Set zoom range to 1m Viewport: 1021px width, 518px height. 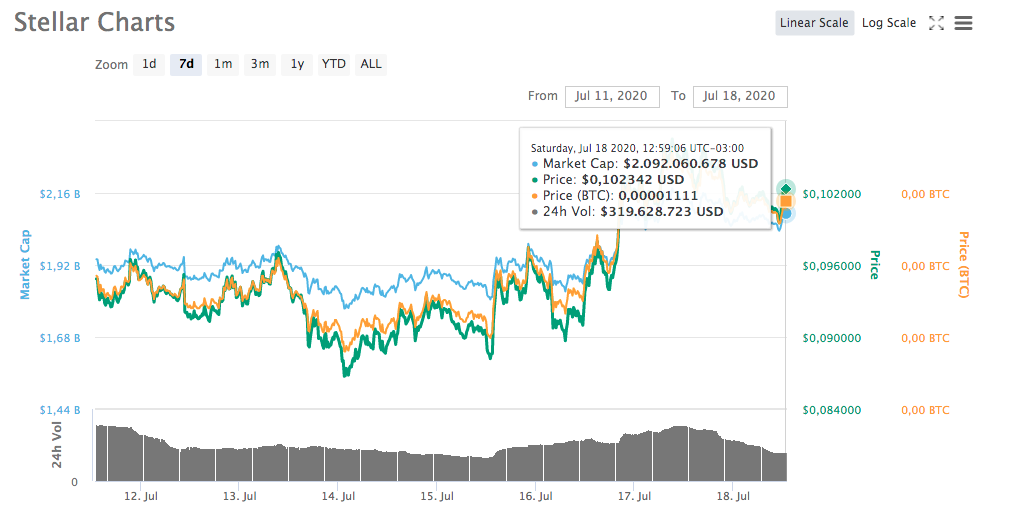[x=223, y=64]
